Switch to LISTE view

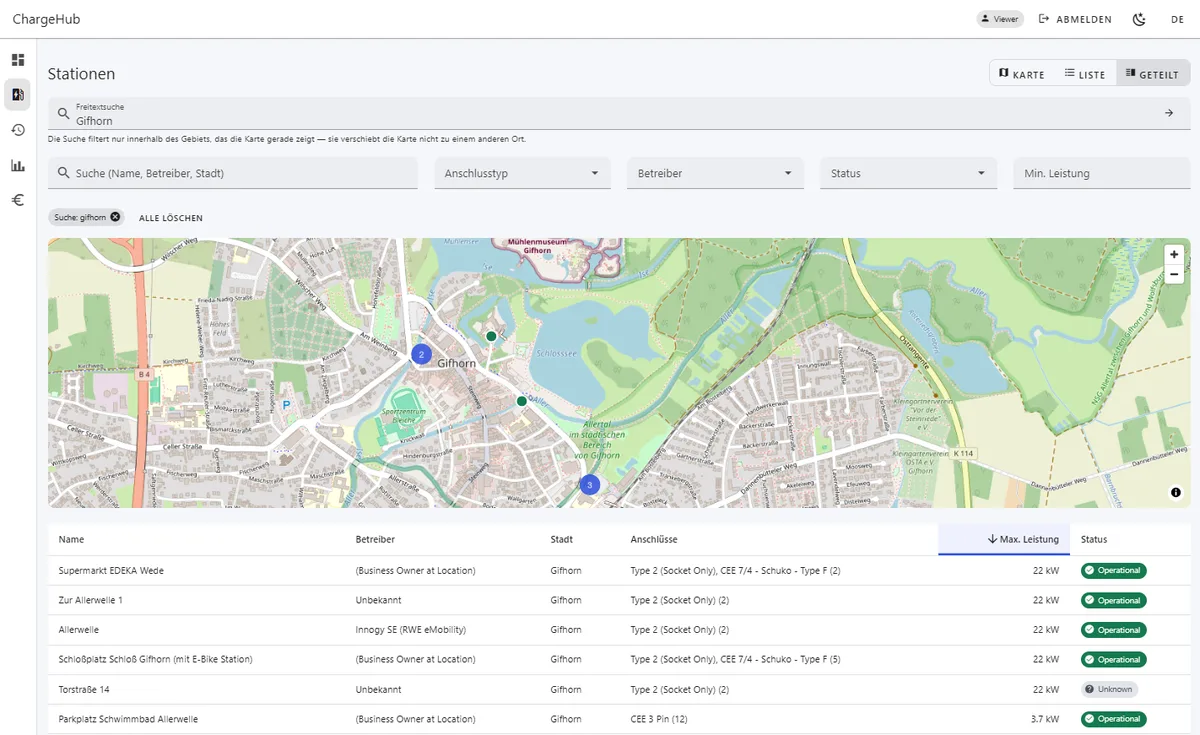[1085, 74]
